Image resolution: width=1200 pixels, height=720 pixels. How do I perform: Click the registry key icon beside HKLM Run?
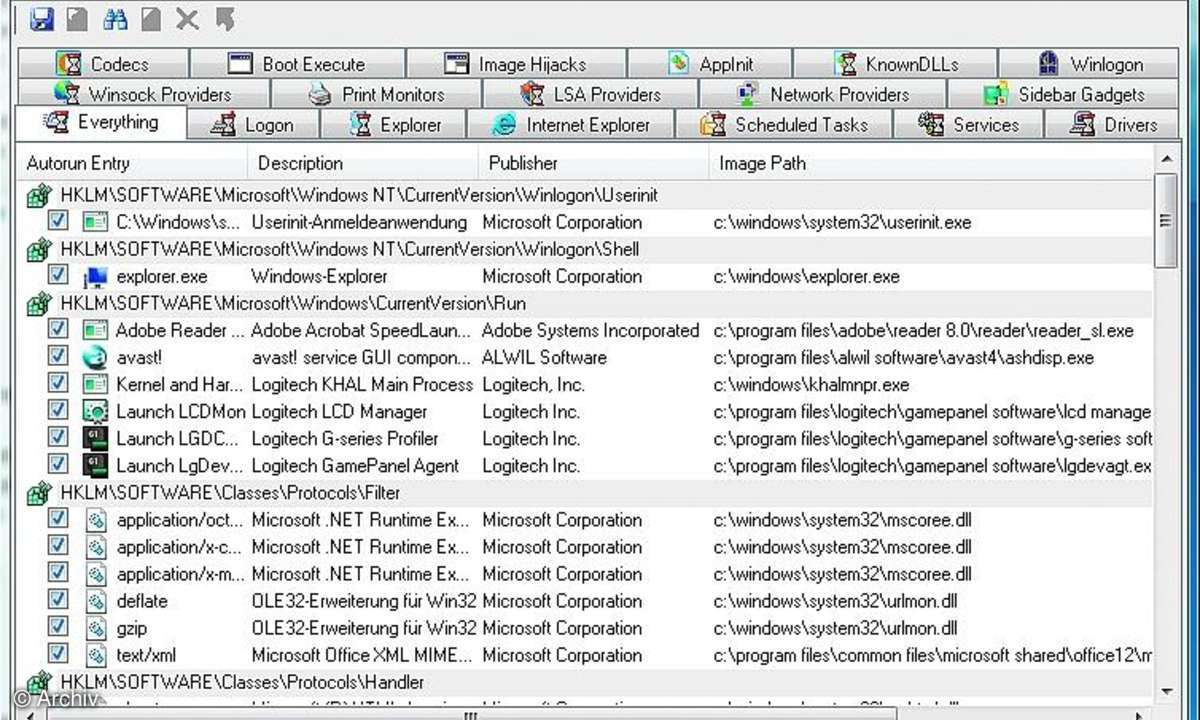37,303
